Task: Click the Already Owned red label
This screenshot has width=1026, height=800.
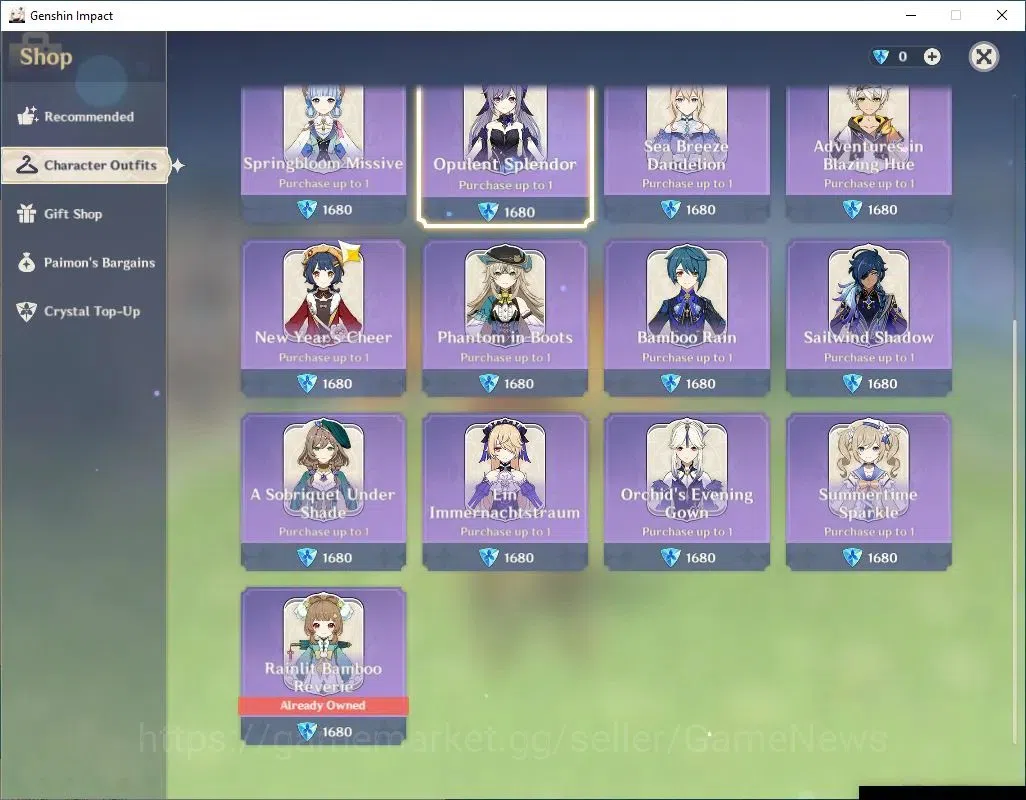Action: click(x=323, y=705)
